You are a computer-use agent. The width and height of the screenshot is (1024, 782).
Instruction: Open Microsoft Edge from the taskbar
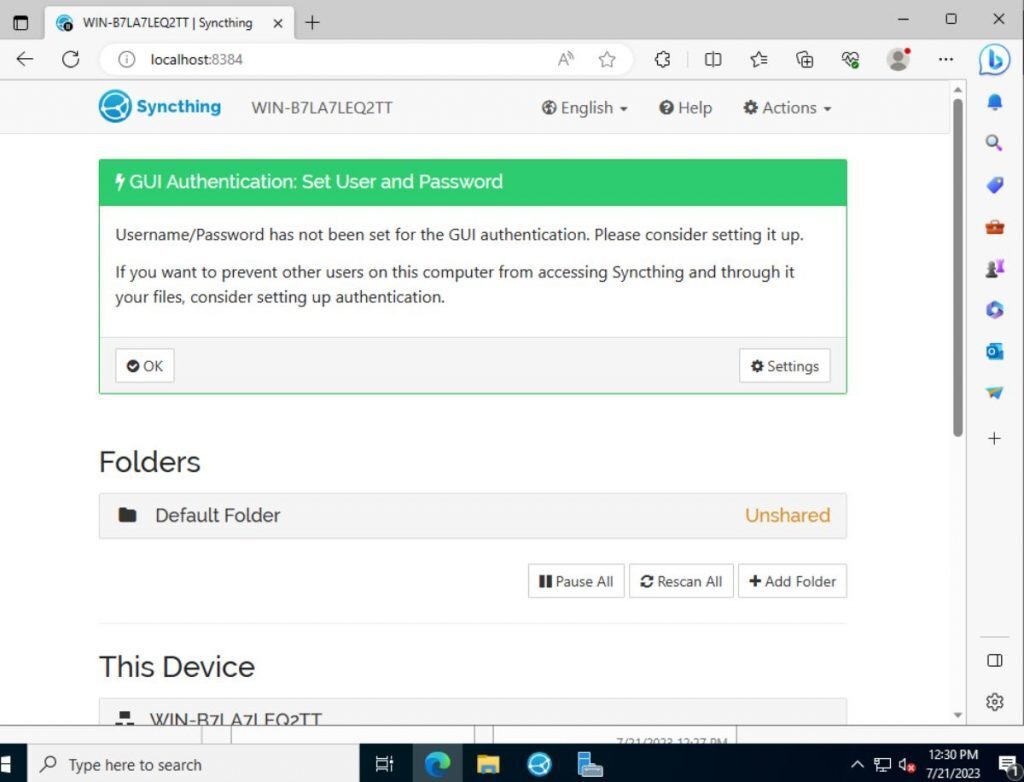coord(437,764)
